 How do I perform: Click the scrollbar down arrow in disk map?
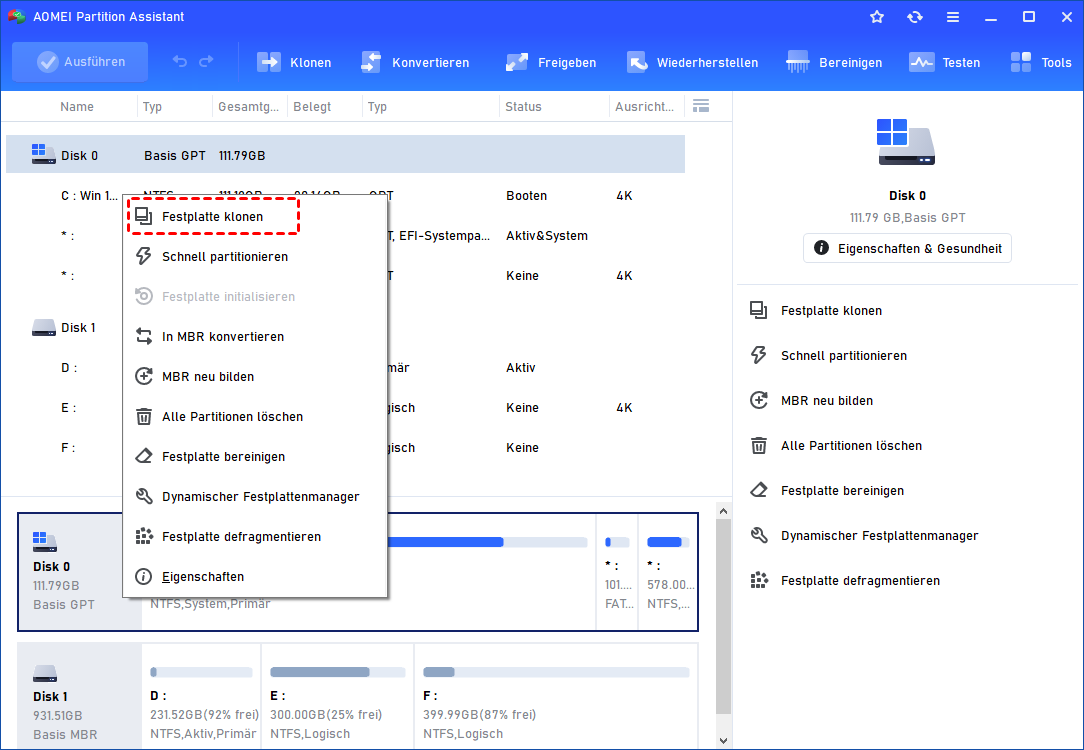coord(723,740)
